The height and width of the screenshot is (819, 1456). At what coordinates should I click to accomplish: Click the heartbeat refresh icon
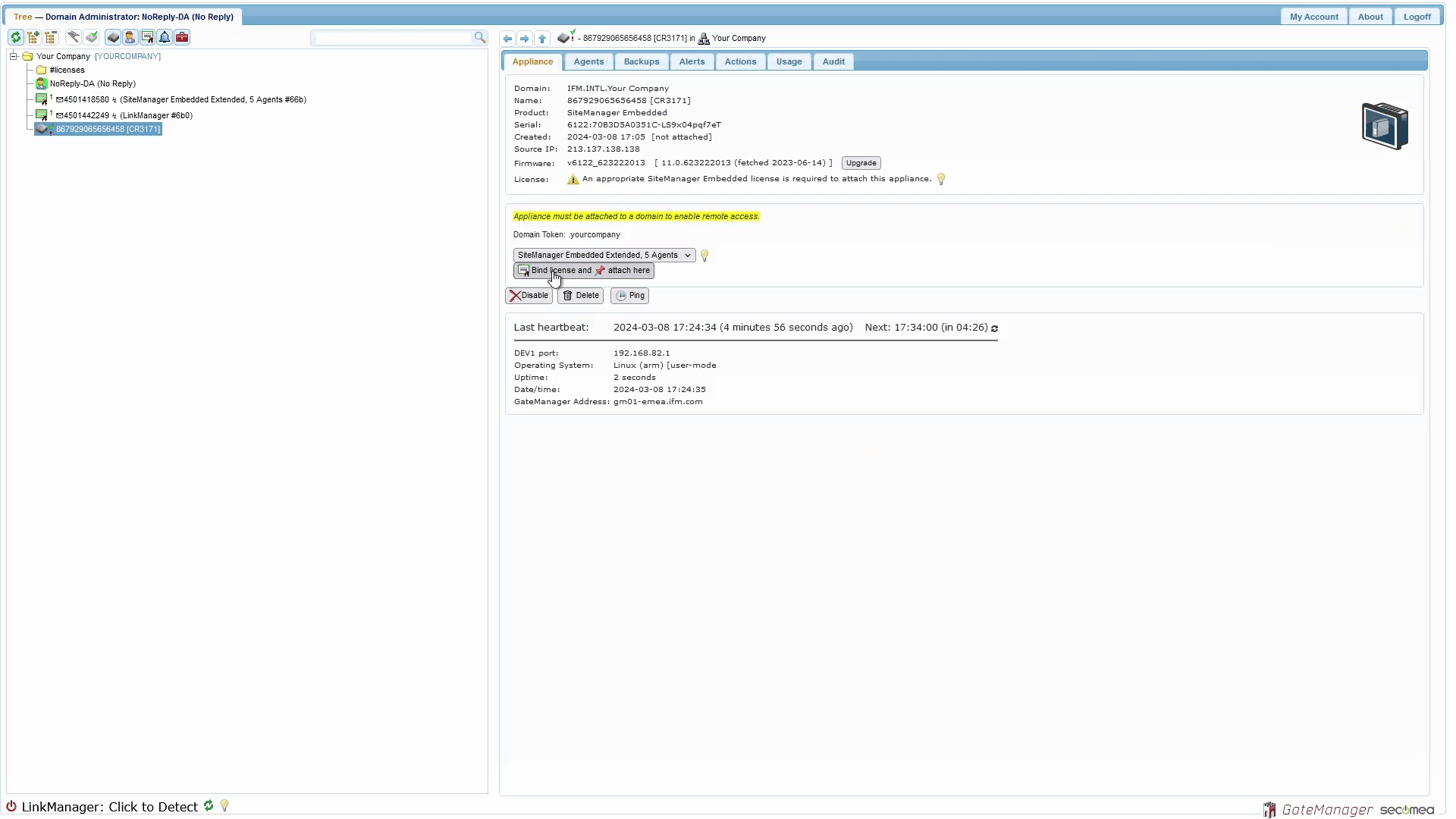pyautogui.click(x=995, y=328)
